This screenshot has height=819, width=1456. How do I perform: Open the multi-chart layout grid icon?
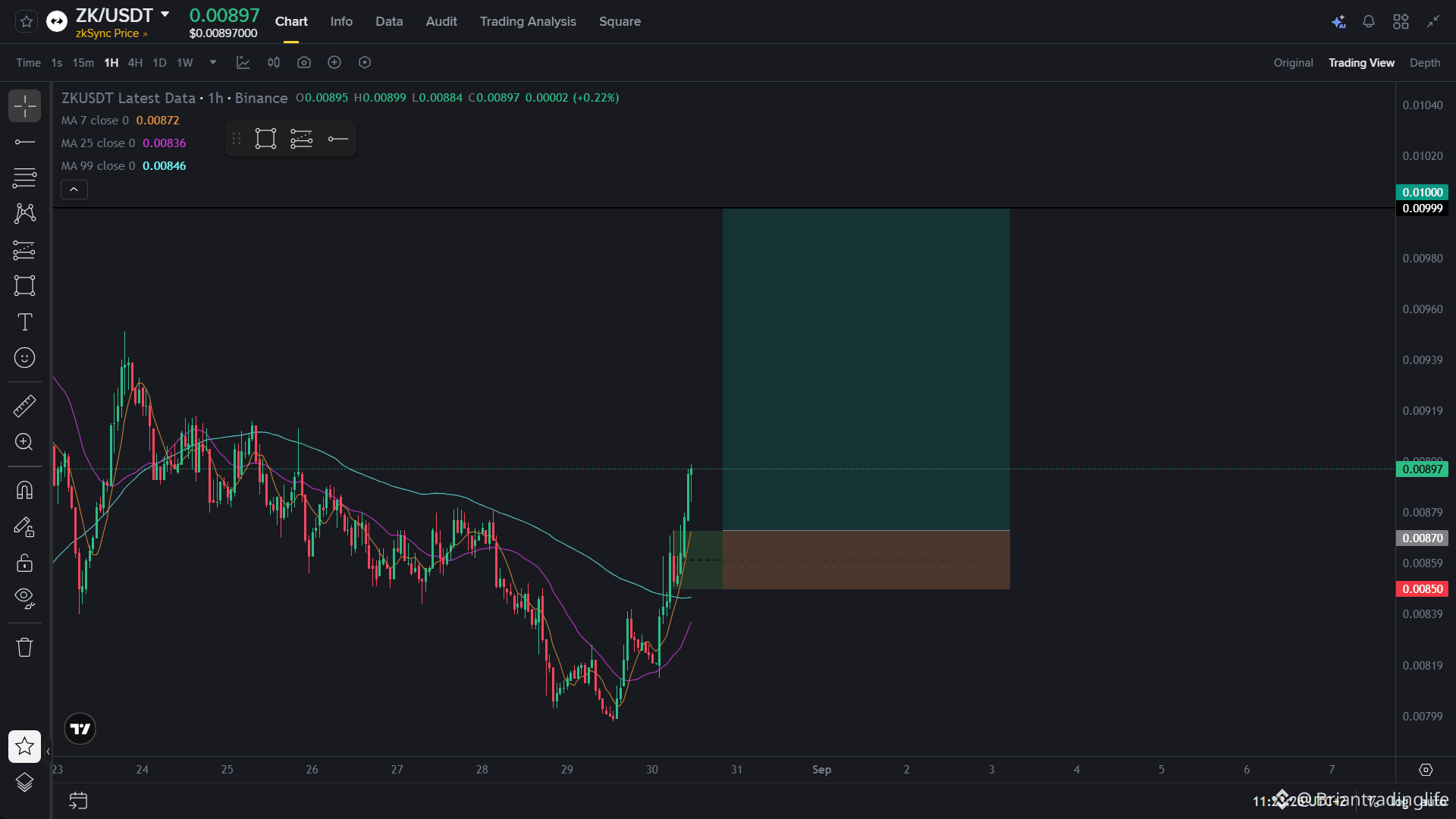click(1401, 21)
